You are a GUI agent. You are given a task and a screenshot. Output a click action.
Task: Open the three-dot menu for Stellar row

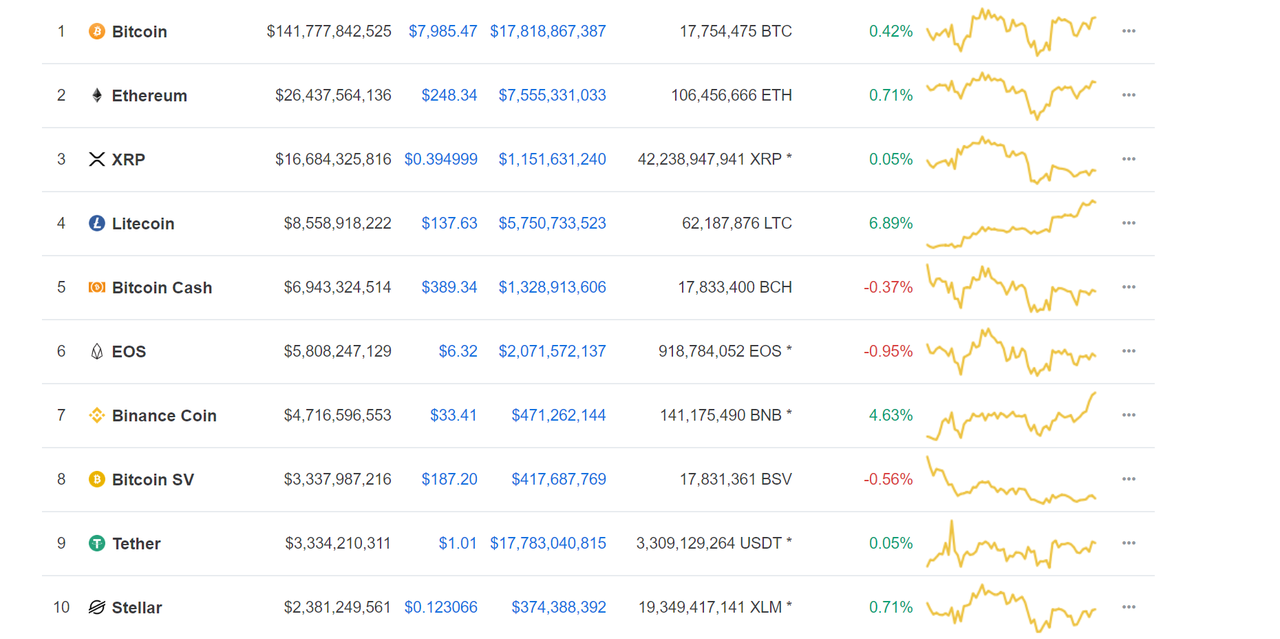1129,607
